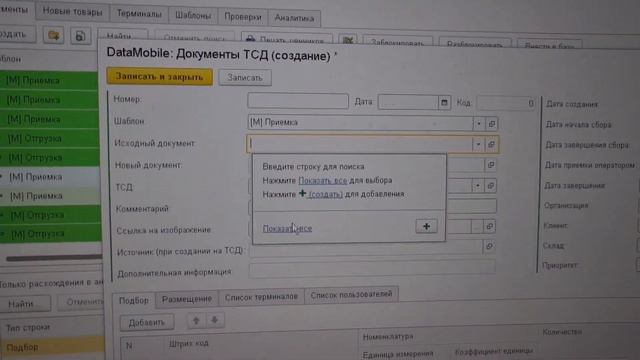This screenshot has height=360, width=640.
Task: Click the Штрих код column header
Action: point(189,343)
